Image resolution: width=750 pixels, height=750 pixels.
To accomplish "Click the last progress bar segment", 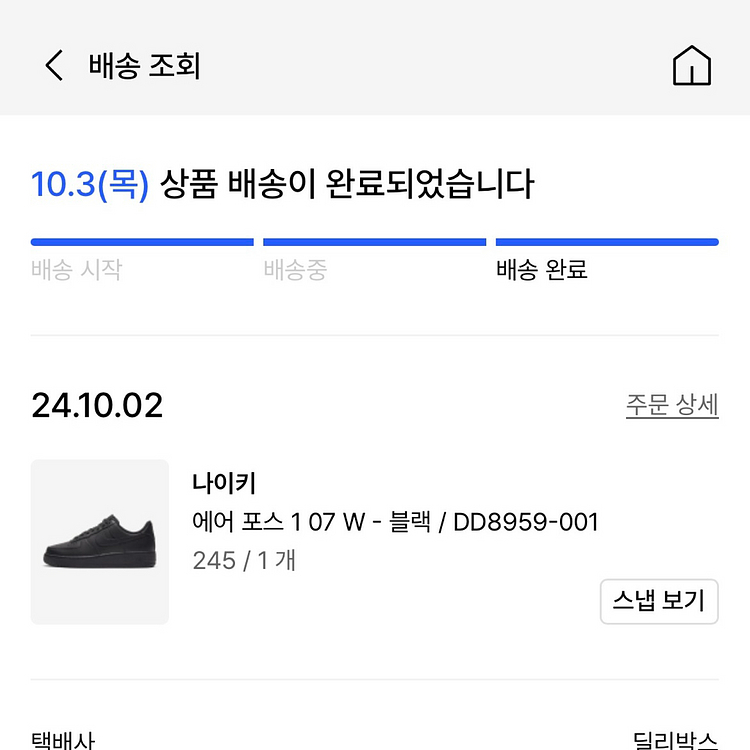I will tap(607, 242).
